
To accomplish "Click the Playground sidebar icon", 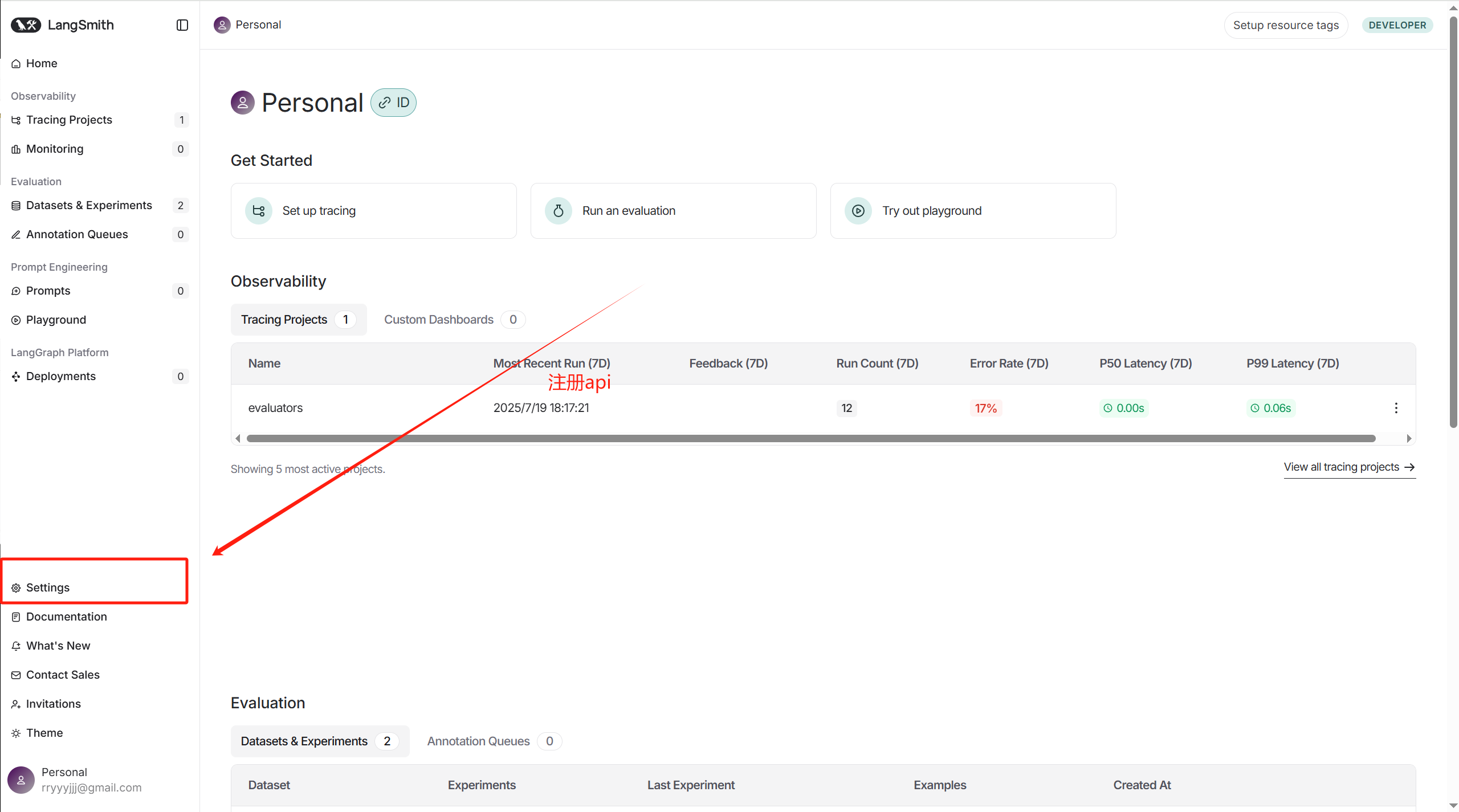I will point(16,320).
